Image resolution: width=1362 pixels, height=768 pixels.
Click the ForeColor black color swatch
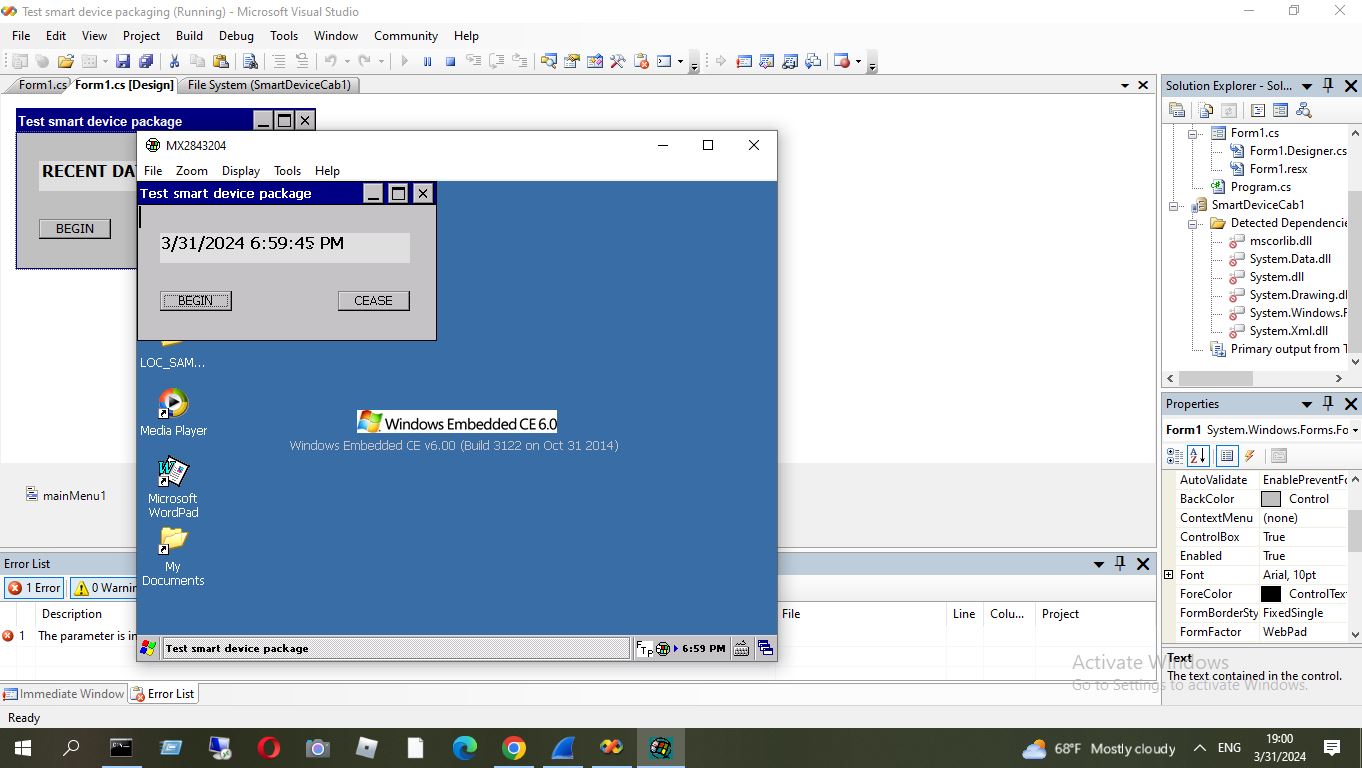[x=1271, y=594]
